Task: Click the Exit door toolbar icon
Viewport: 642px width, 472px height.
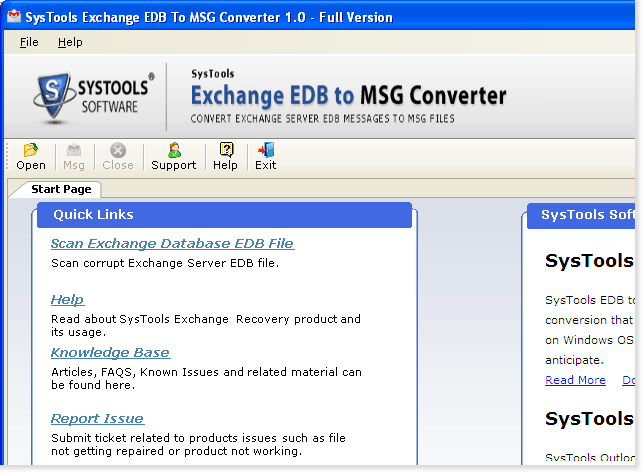Action: 266,150
